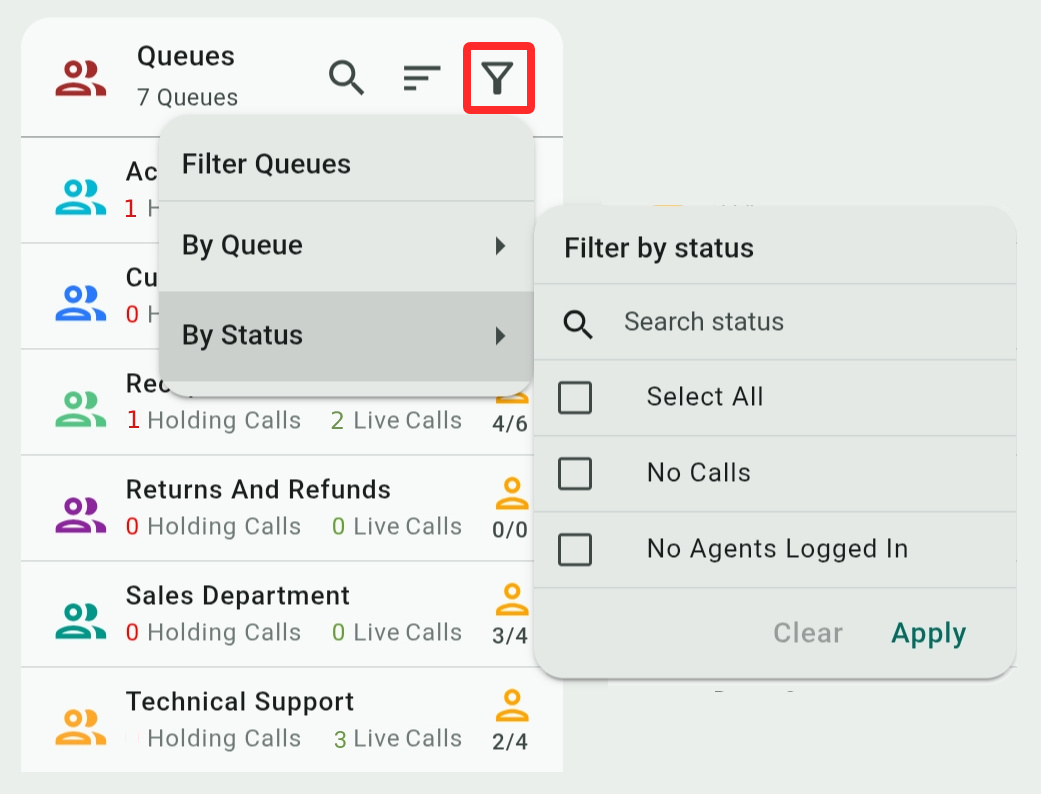Click the queue filter funnel icon
This screenshot has width=1041, height=794.
[x=498, y=77]
